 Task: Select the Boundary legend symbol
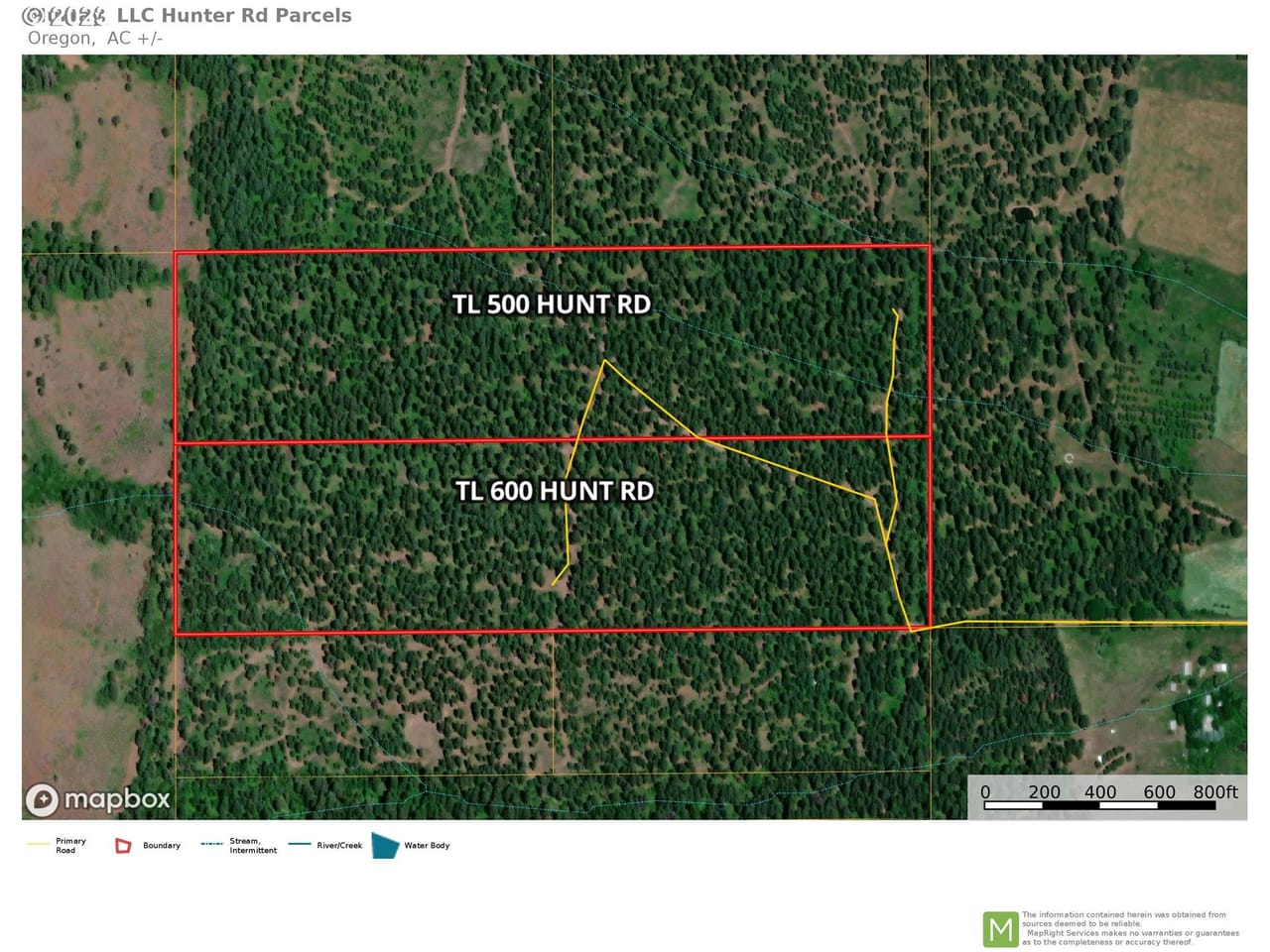click(x=122, y=846)
